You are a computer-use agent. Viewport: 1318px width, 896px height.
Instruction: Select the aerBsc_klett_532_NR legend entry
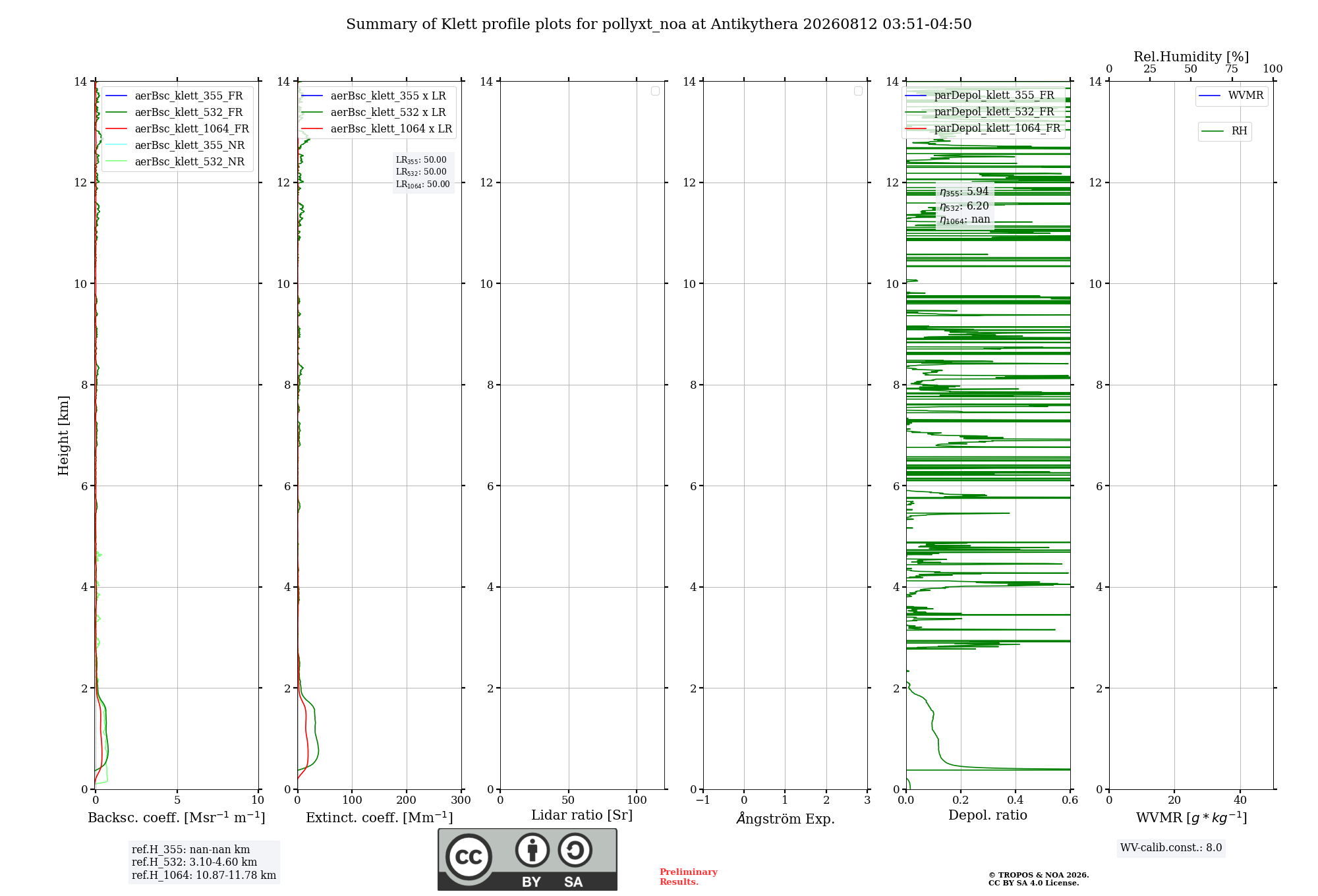coord(175,161)
